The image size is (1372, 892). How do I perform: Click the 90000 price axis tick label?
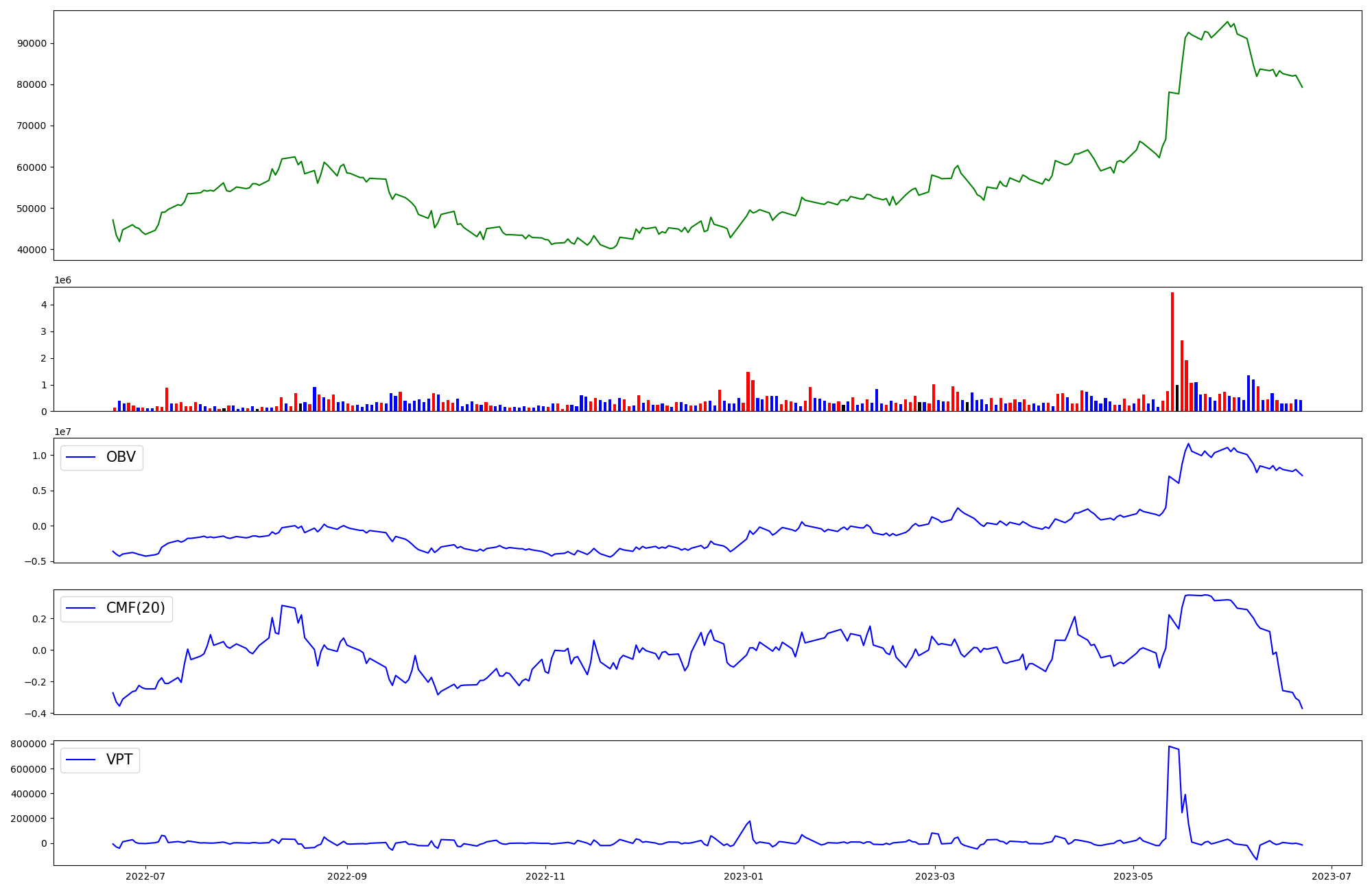pos(32,43)
